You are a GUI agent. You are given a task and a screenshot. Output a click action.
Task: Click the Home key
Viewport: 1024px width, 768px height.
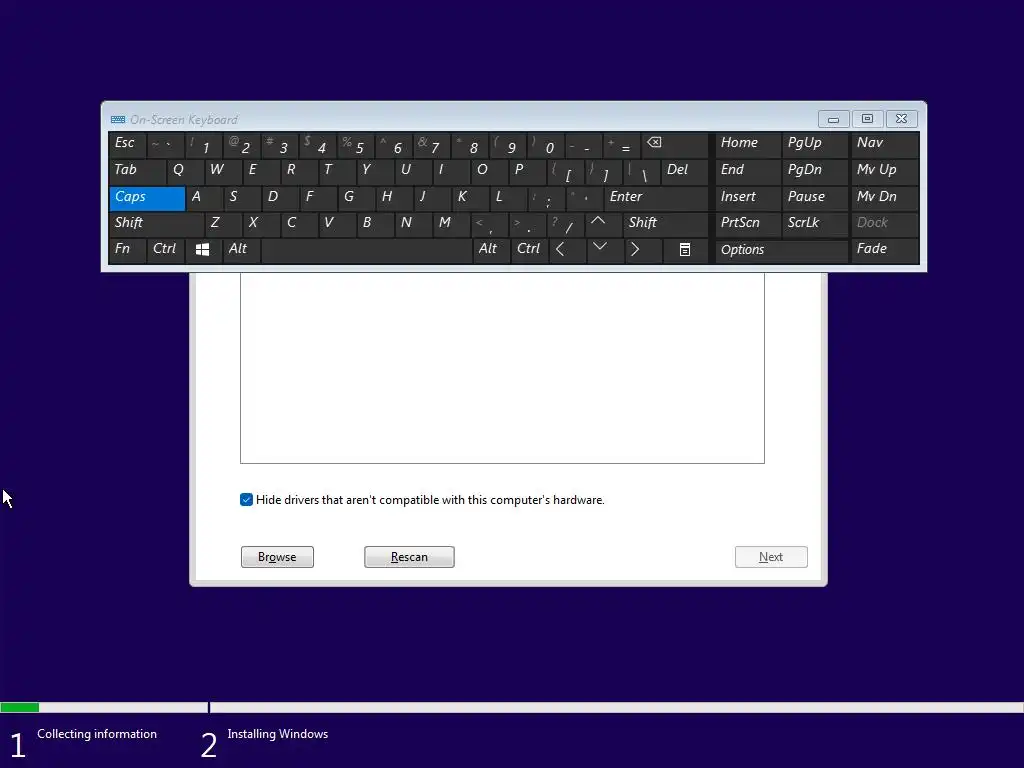click(748, 144)
